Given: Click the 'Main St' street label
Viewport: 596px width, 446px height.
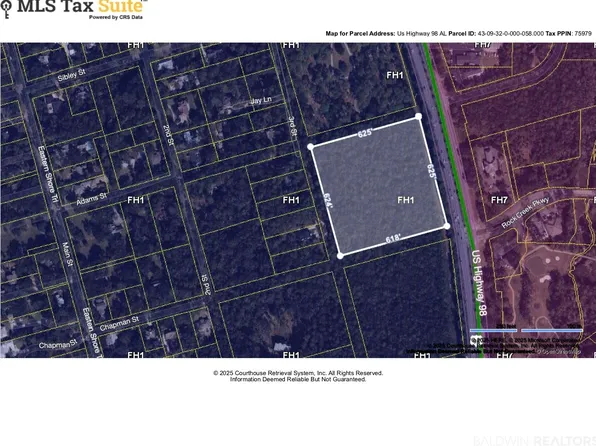Looking at the screenshot, I should pyautogui.click(x=67, y=254).
